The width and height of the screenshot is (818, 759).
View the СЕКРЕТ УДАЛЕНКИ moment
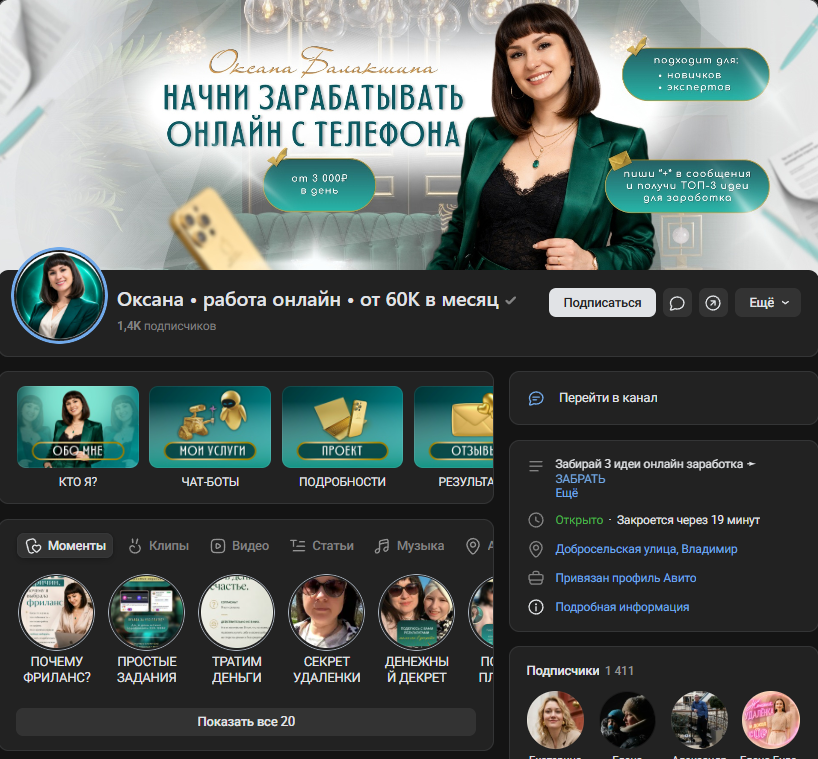327,630
